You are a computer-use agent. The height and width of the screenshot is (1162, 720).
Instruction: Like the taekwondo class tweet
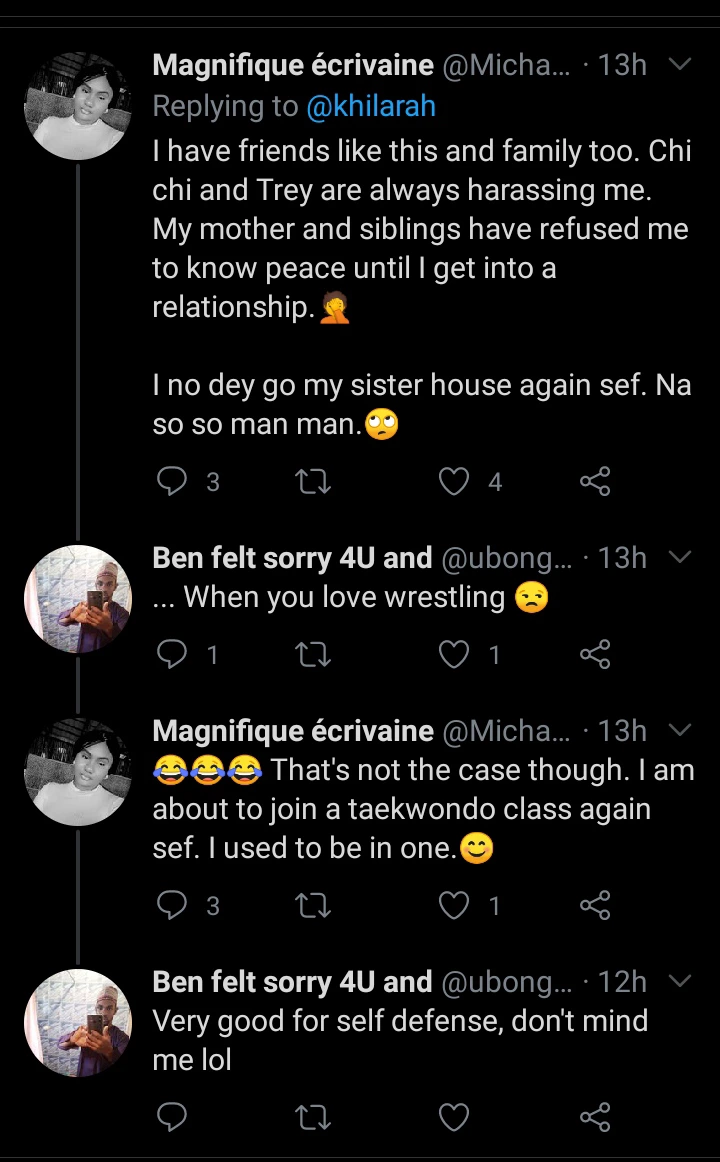tap(455, 906)
